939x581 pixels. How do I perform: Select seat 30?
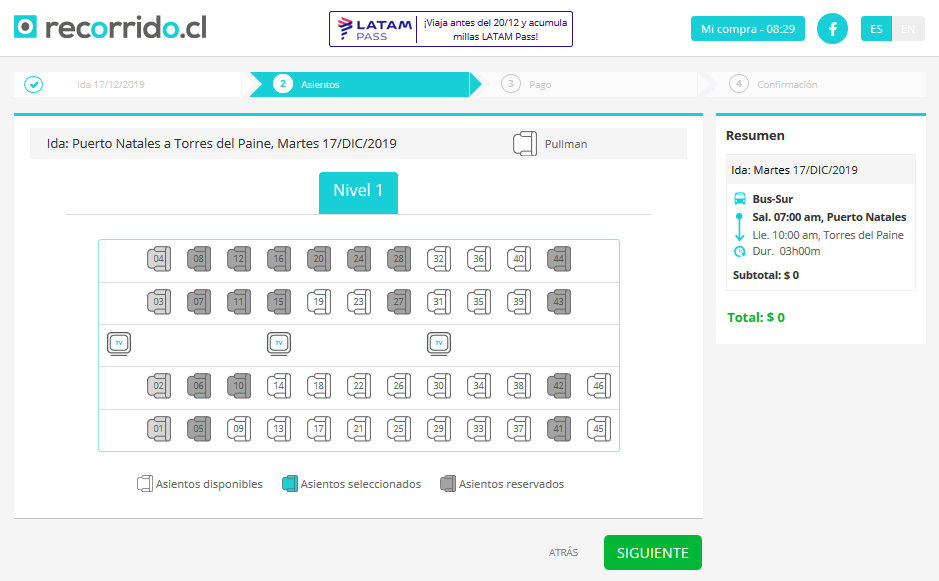click(439, 386)
